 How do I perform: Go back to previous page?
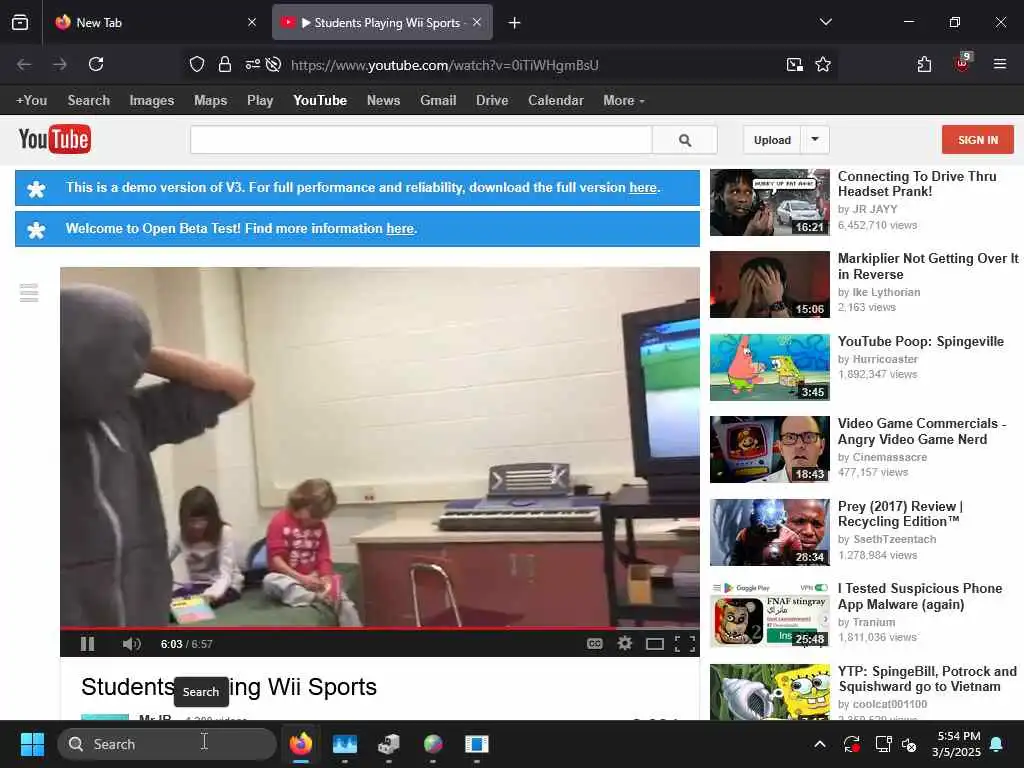tap(24, 64)
